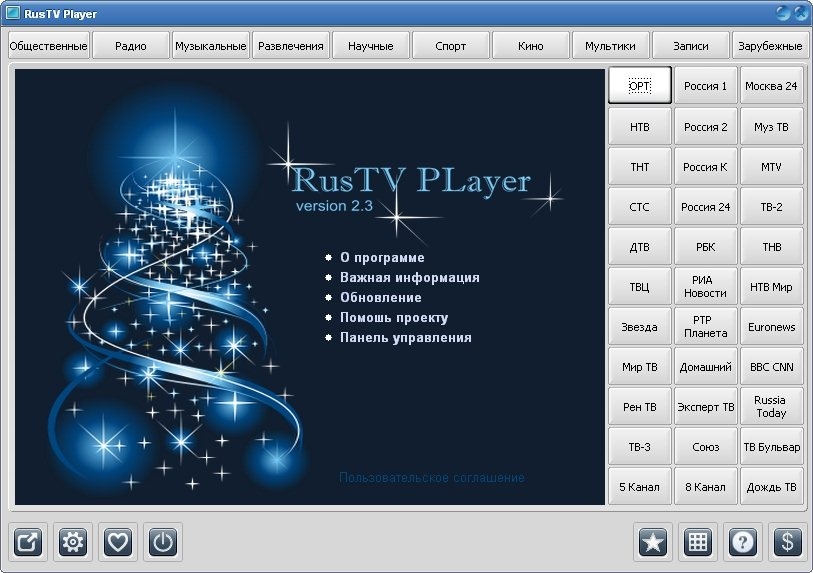
Task: Click the dollar sign donate icon
Action: tap(788, 542)
